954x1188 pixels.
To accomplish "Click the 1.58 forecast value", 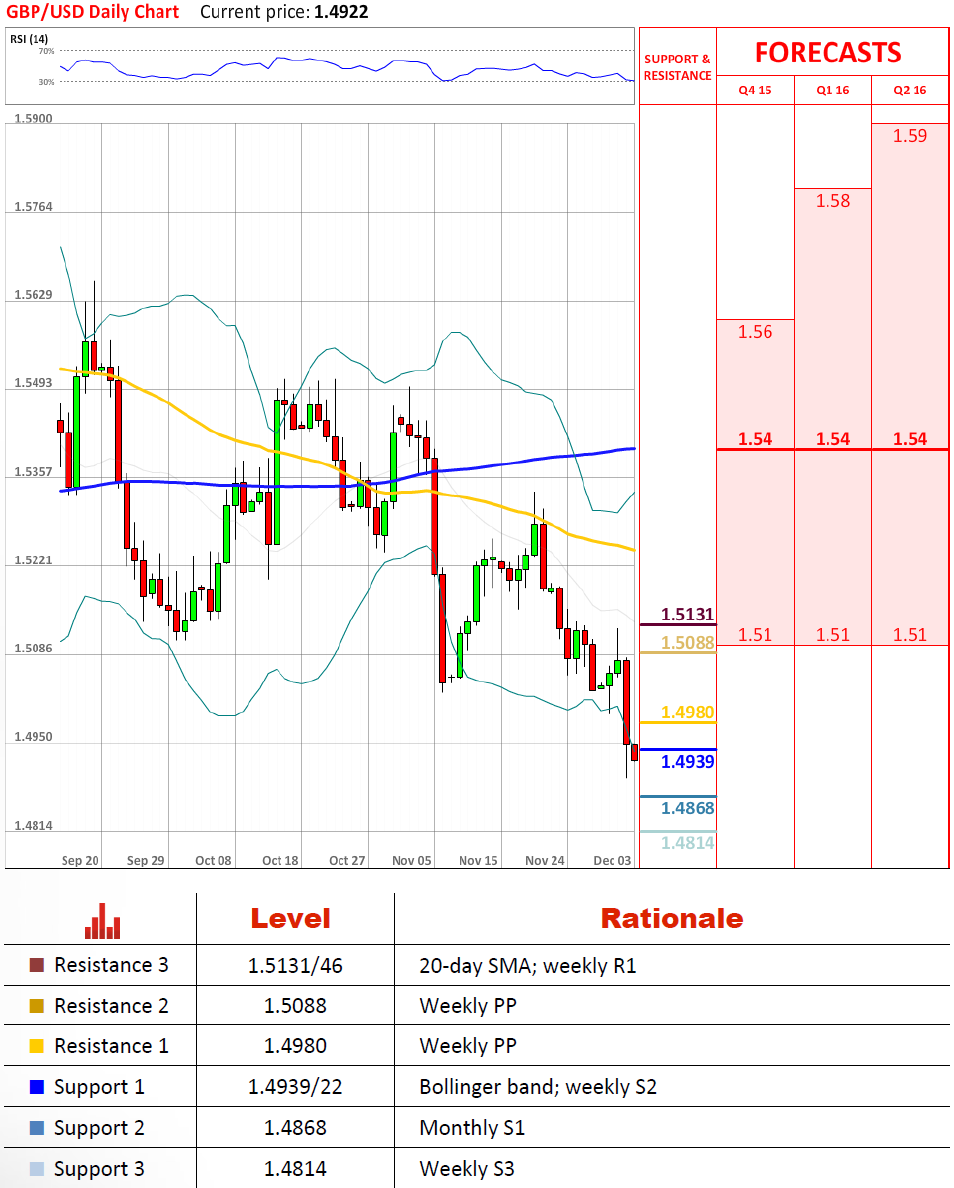I will click(x=833, y=201).
